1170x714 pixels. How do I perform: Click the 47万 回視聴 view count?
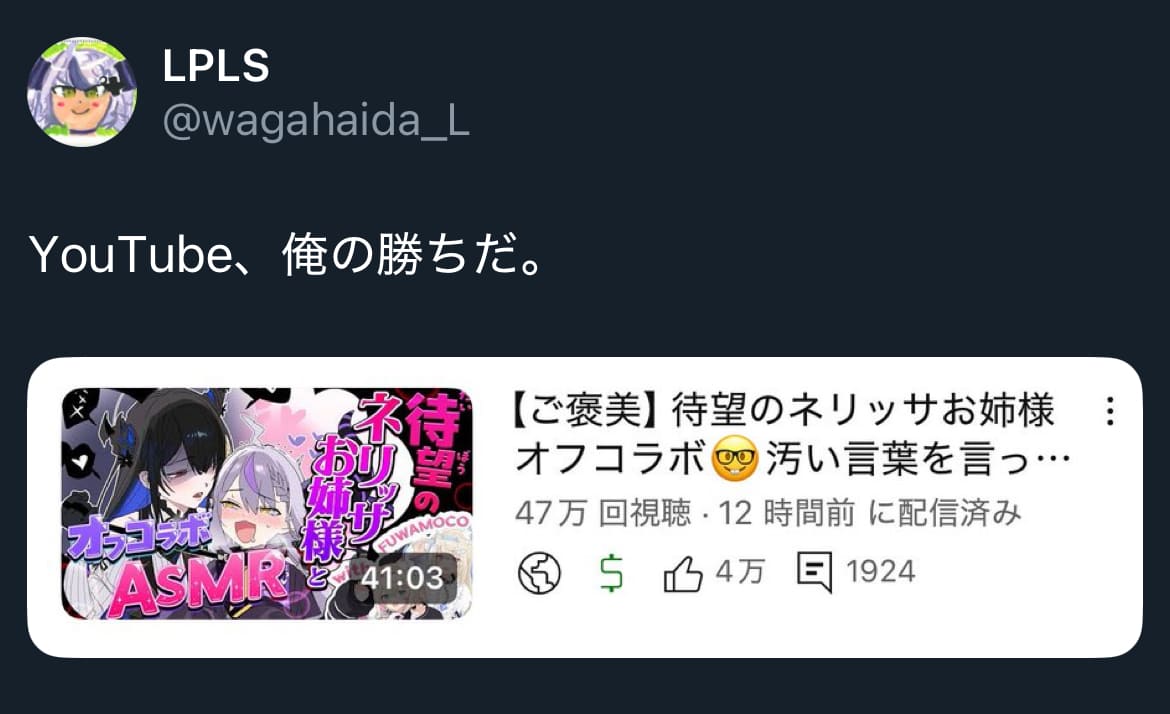point(603,513)
